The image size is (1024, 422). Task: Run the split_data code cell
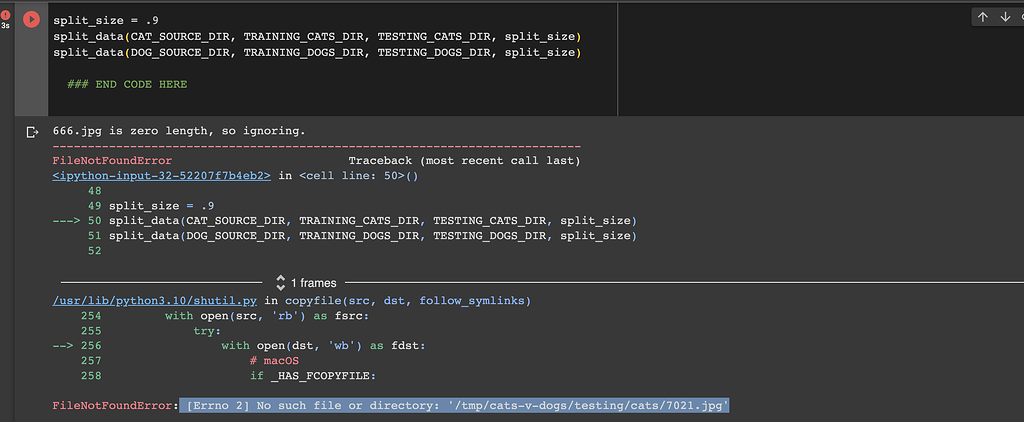click(30, 19)
